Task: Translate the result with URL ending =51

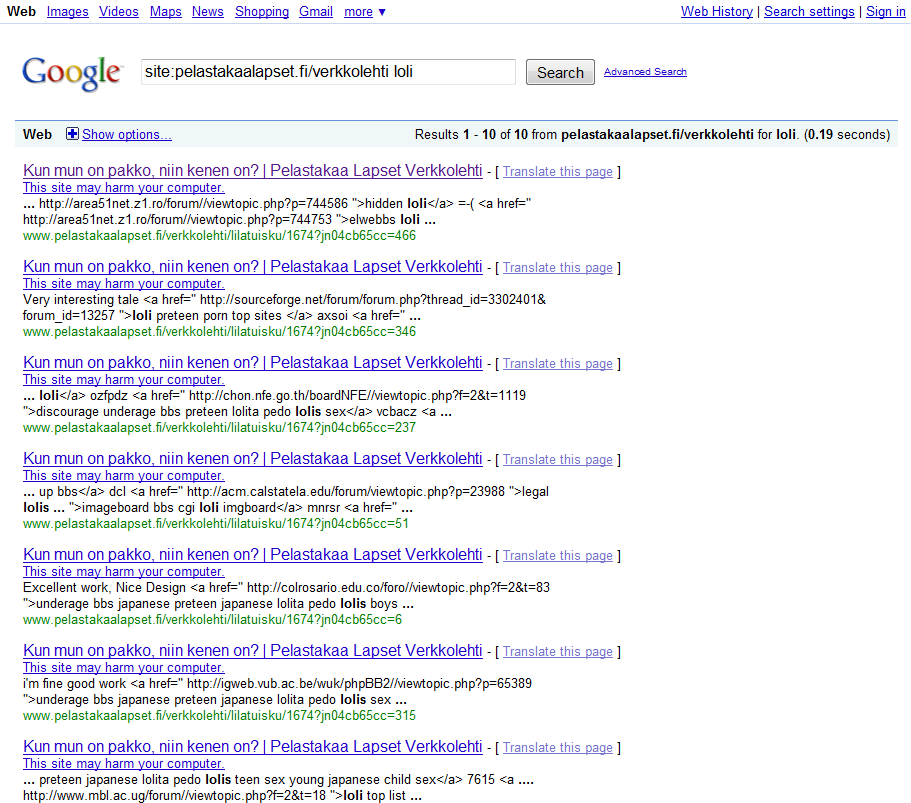Action: 558,460
